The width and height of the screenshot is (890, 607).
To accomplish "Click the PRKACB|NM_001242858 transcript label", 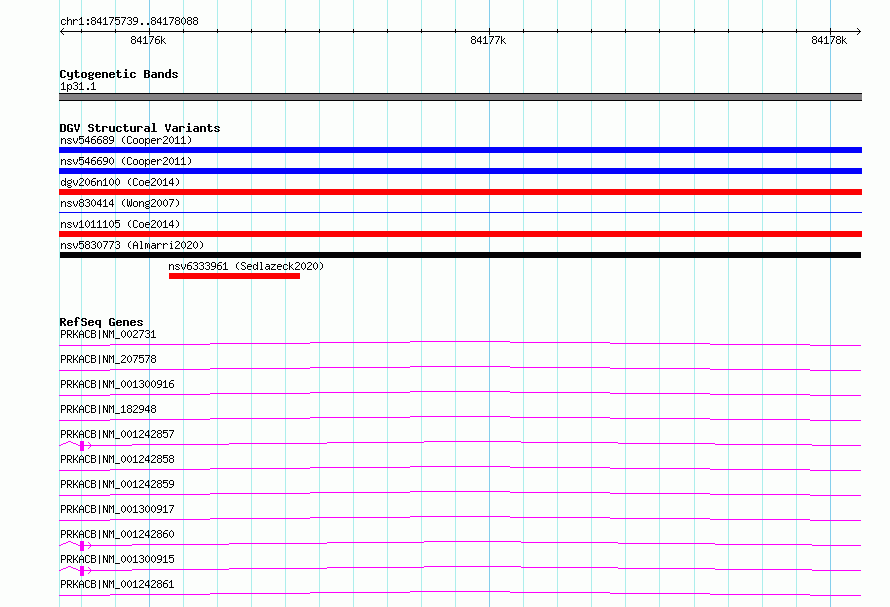I will [117, 459].
